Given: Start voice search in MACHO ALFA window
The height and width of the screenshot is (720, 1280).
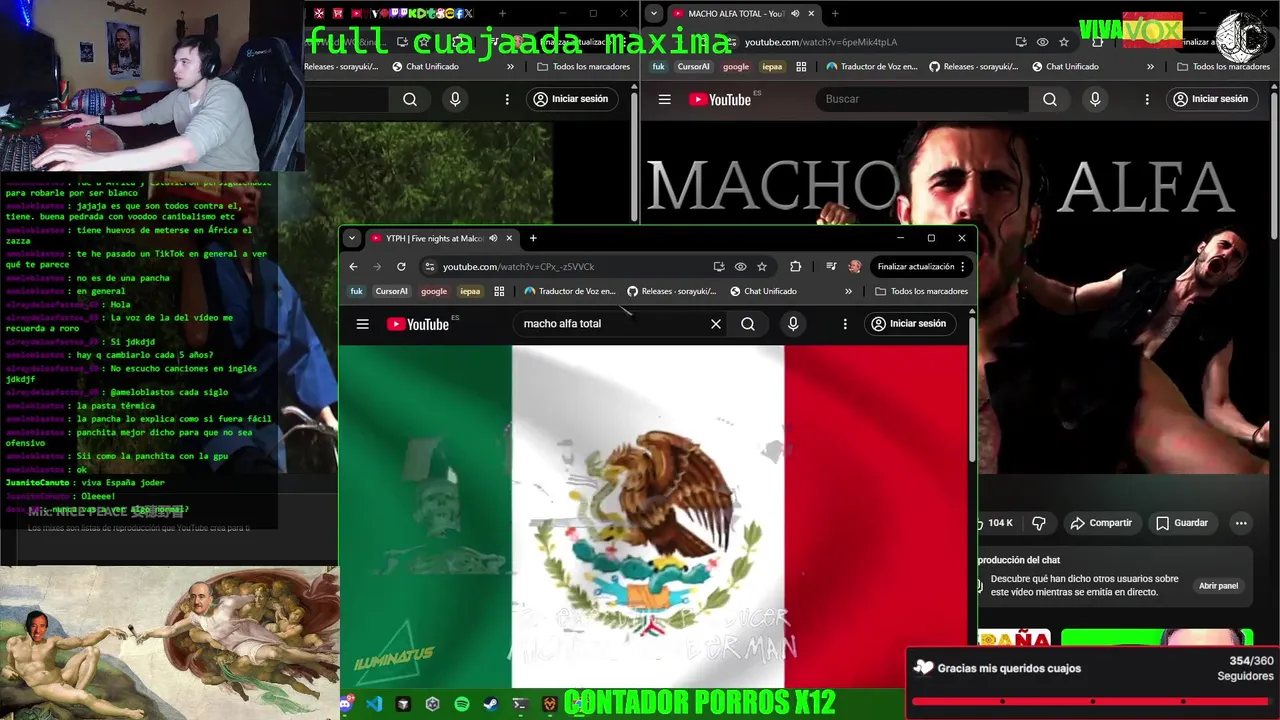Looking at the screenshot, I should pyautogui.click(x=1095, y=99).
